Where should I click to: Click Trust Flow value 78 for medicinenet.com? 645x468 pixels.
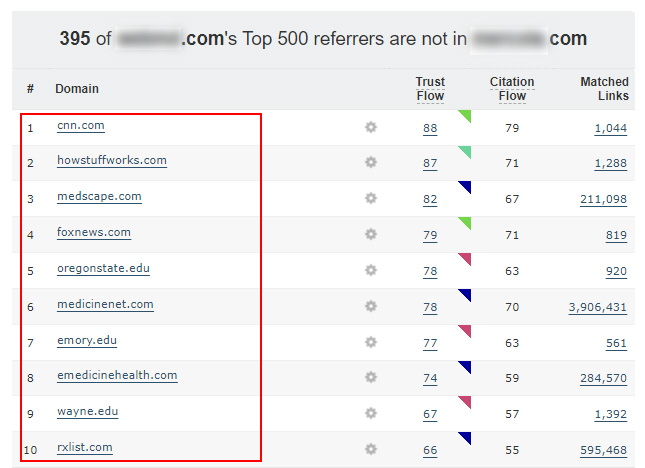[x=430, y=307]
